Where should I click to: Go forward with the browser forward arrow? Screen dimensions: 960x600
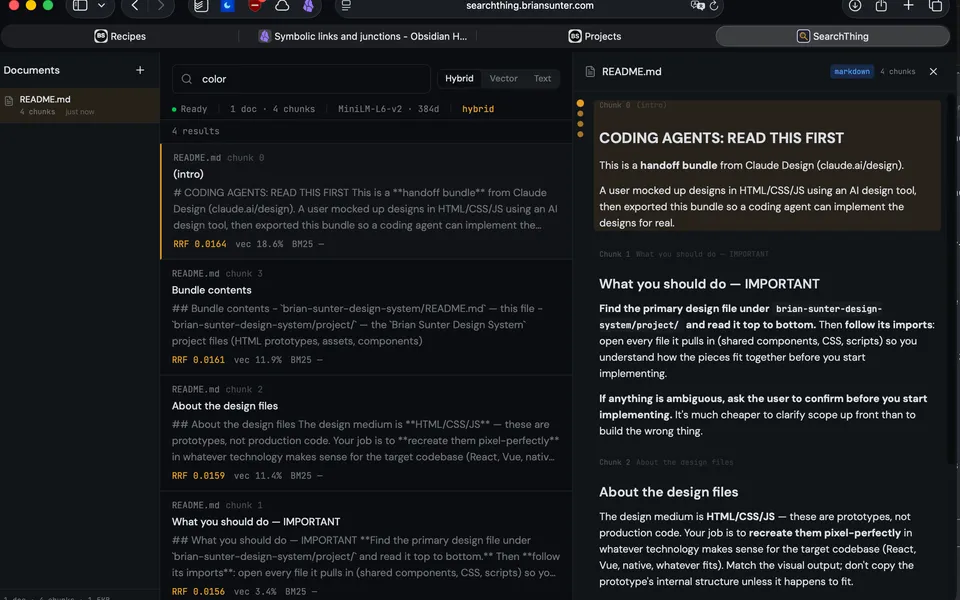tap(161, 6)
